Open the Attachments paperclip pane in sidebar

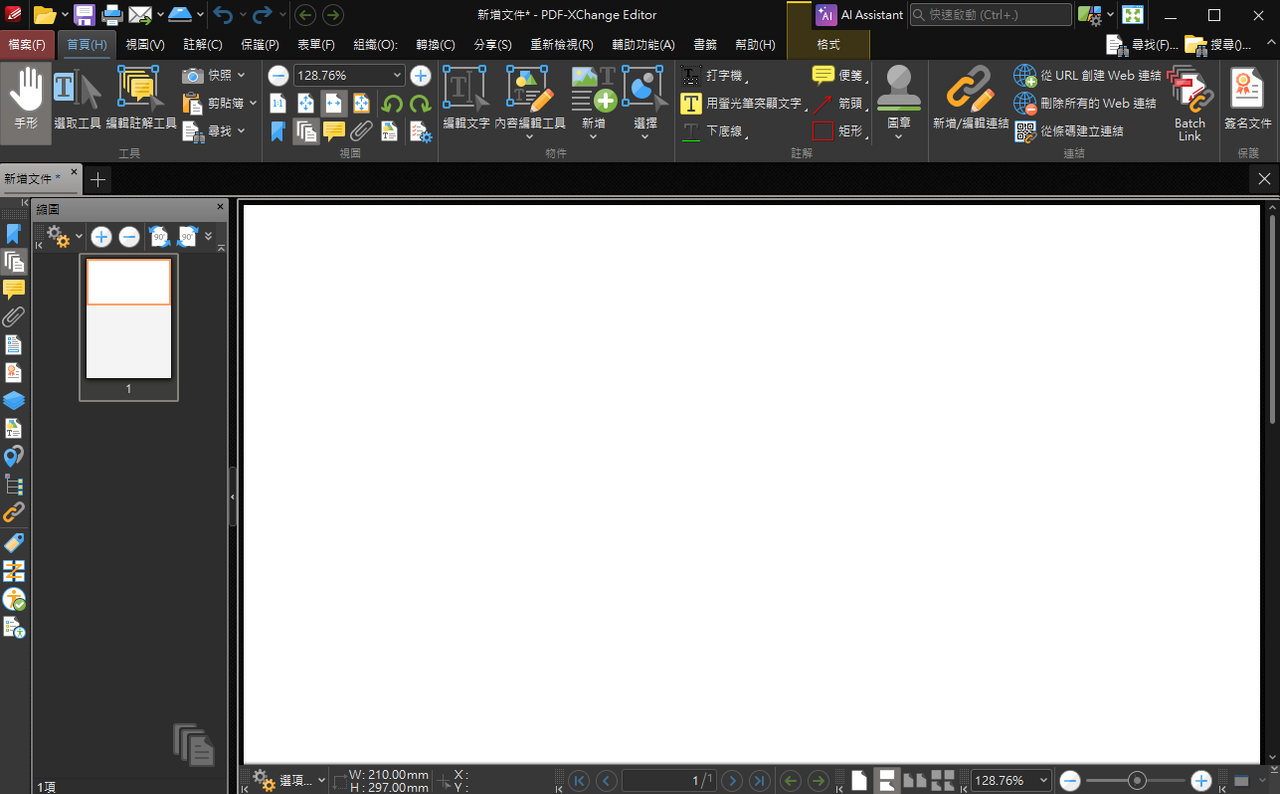(x=13, y=317)
